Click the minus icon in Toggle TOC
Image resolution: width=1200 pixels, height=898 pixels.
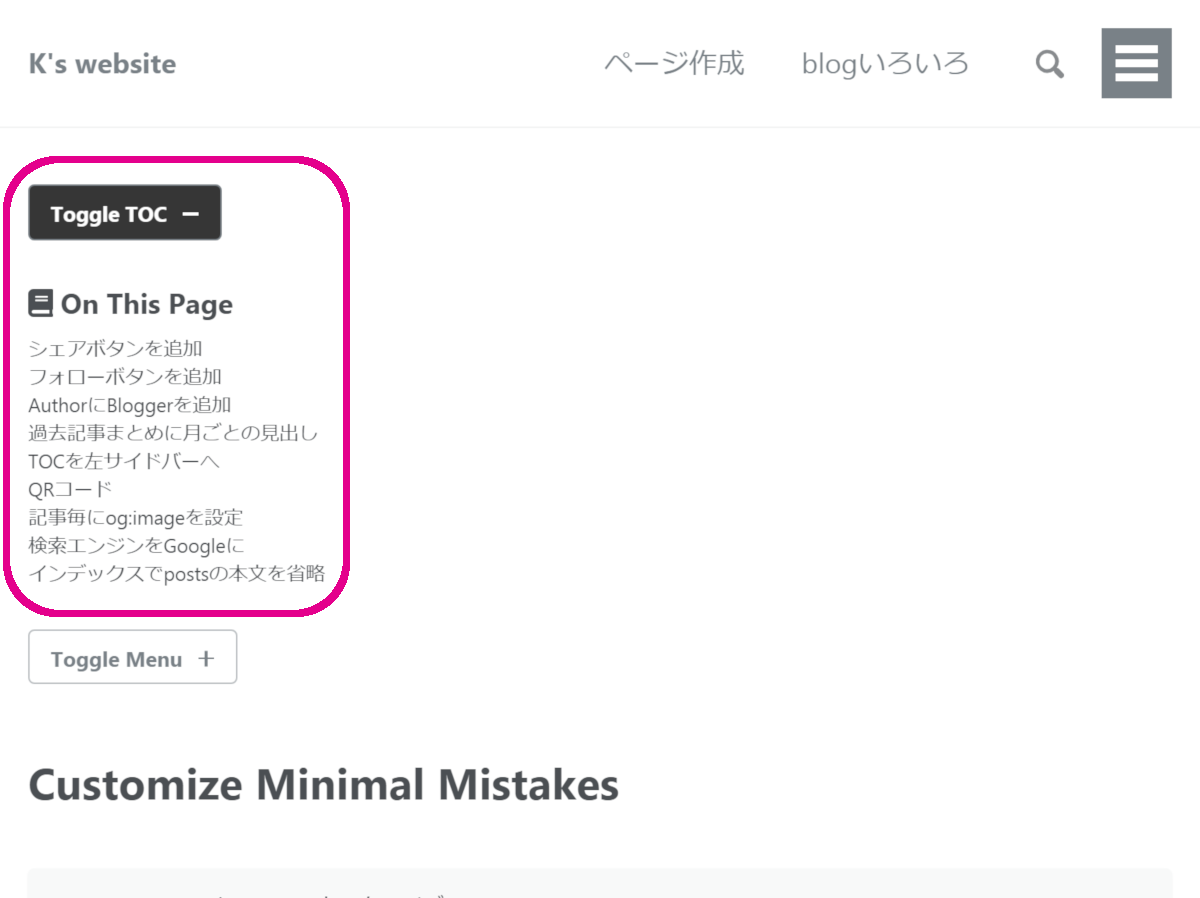point(191,214)
